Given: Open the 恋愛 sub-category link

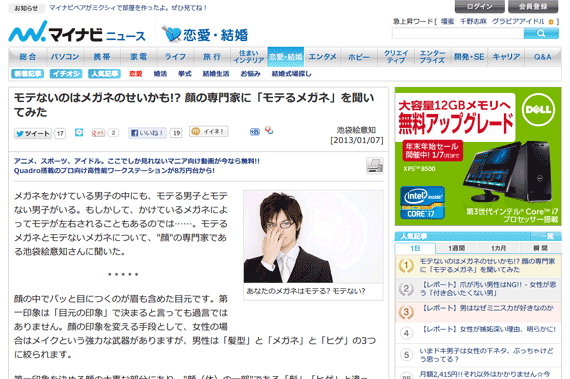Looking at the screenshot, I should tap(136, 74).
